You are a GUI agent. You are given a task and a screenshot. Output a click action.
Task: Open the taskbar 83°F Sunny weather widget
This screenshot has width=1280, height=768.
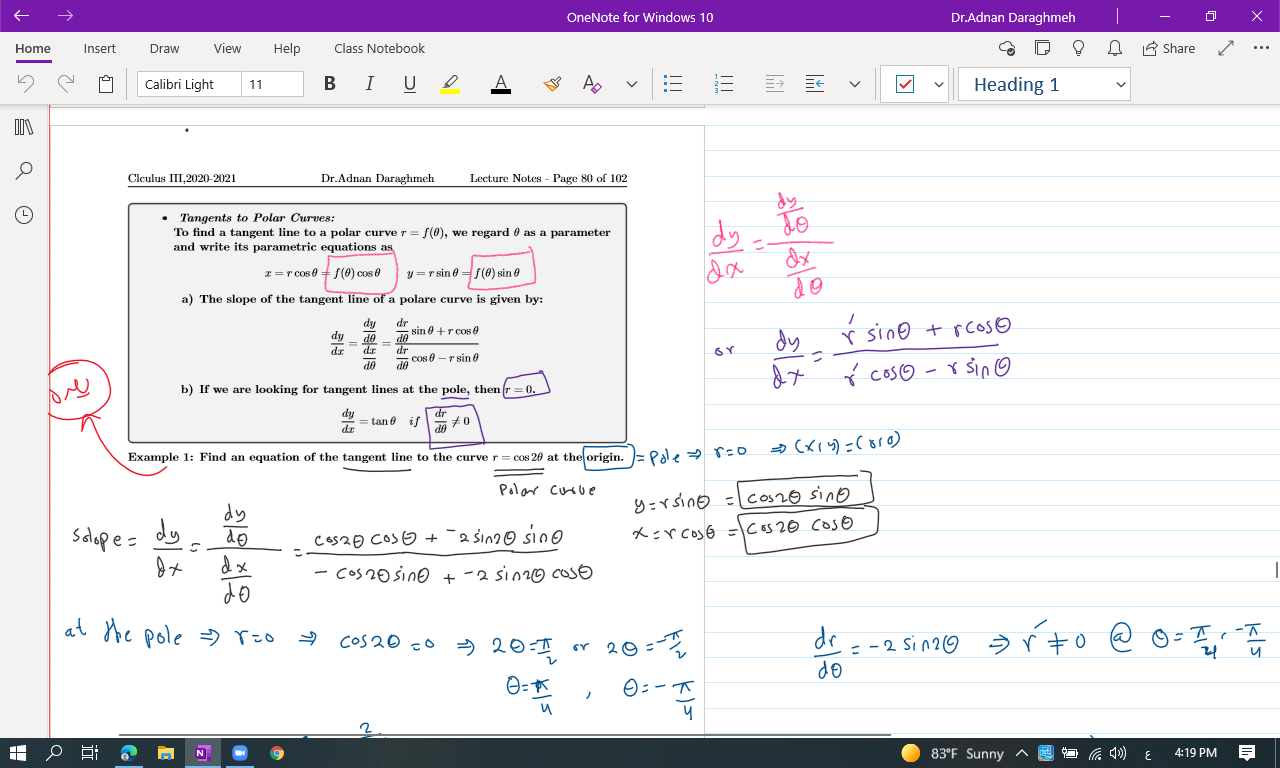(x=952, y=753)
